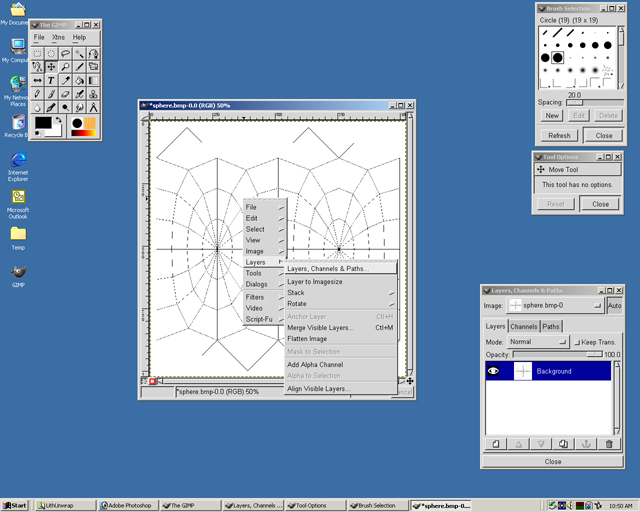
Task: Delete layer with the trash can icon
Action: point(609,444)
